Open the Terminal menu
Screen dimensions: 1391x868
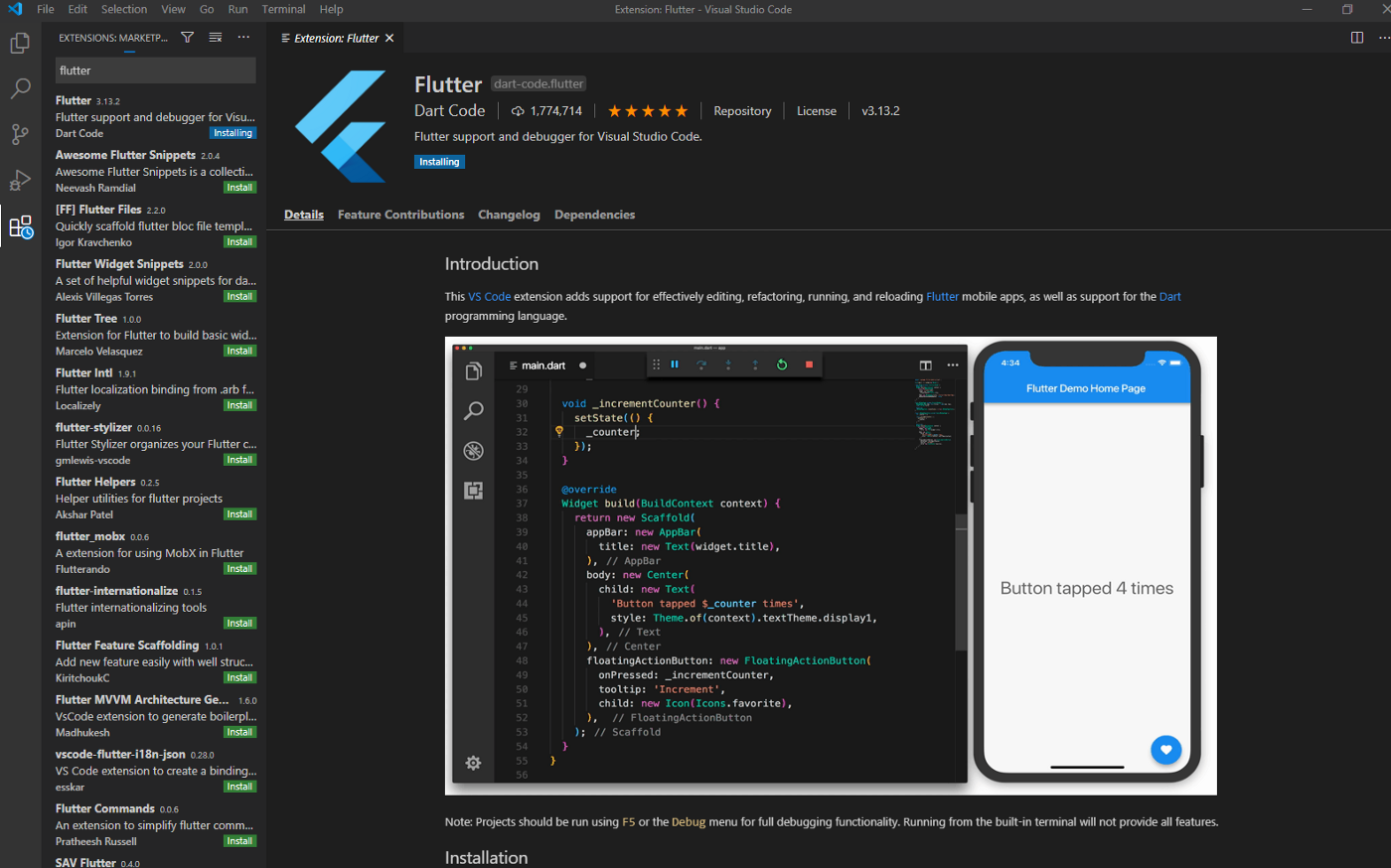click(283, 9)
